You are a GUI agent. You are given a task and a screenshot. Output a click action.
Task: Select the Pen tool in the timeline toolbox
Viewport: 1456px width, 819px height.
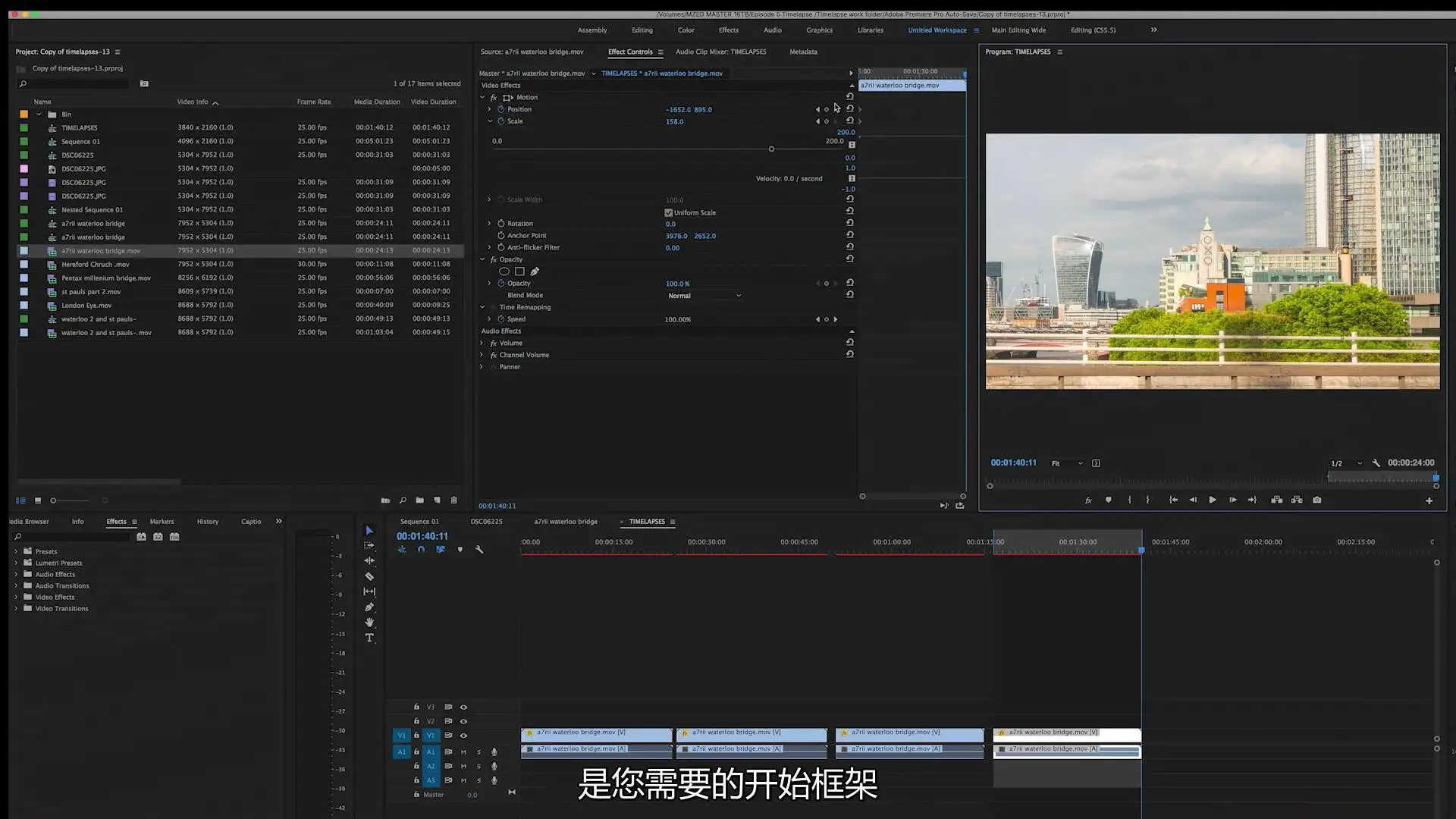369,607
